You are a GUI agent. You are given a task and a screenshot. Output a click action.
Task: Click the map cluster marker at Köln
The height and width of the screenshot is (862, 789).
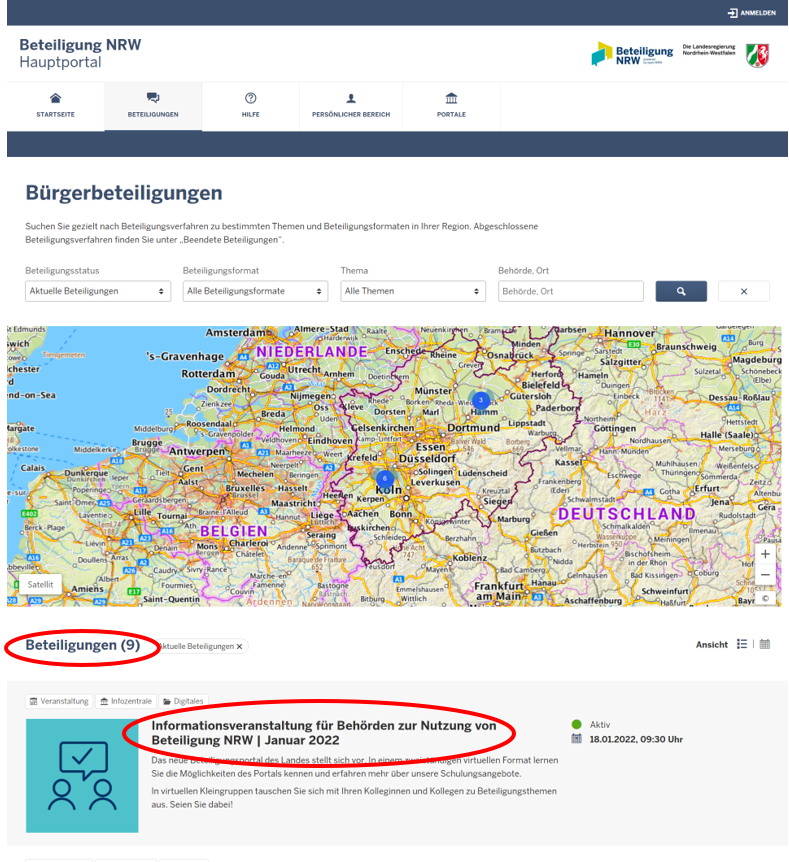point(385,479)
